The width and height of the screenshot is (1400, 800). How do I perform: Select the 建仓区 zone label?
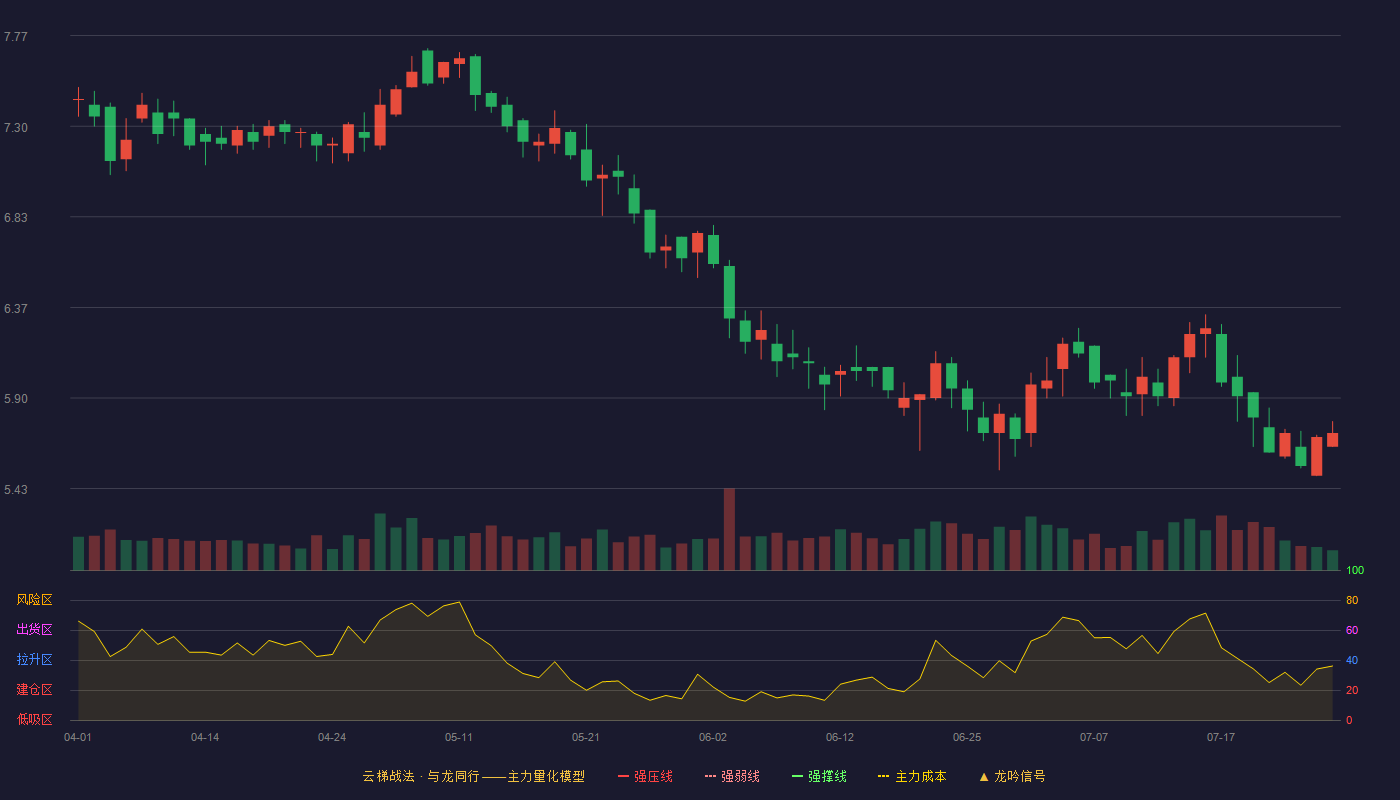34,690
